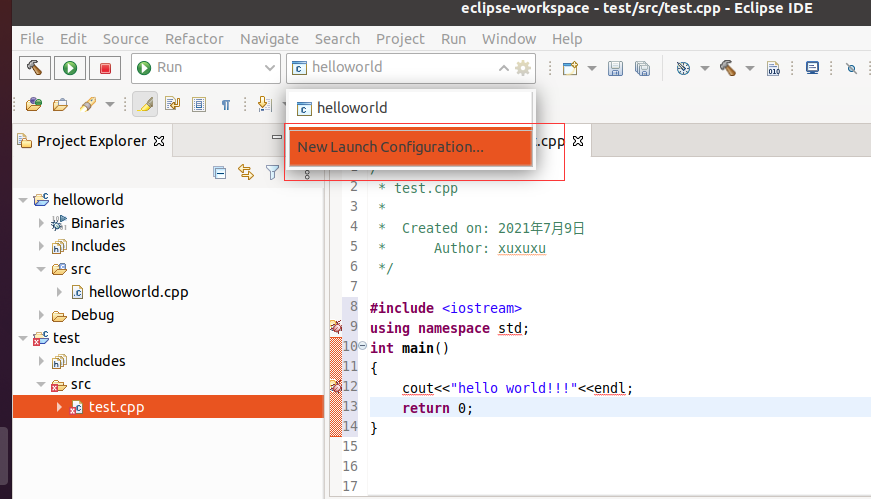Image resolution: width=871 pixels, height=499 pixels.
Task: Click the open element folder icon with spheres
Action: tap(34, 104)
